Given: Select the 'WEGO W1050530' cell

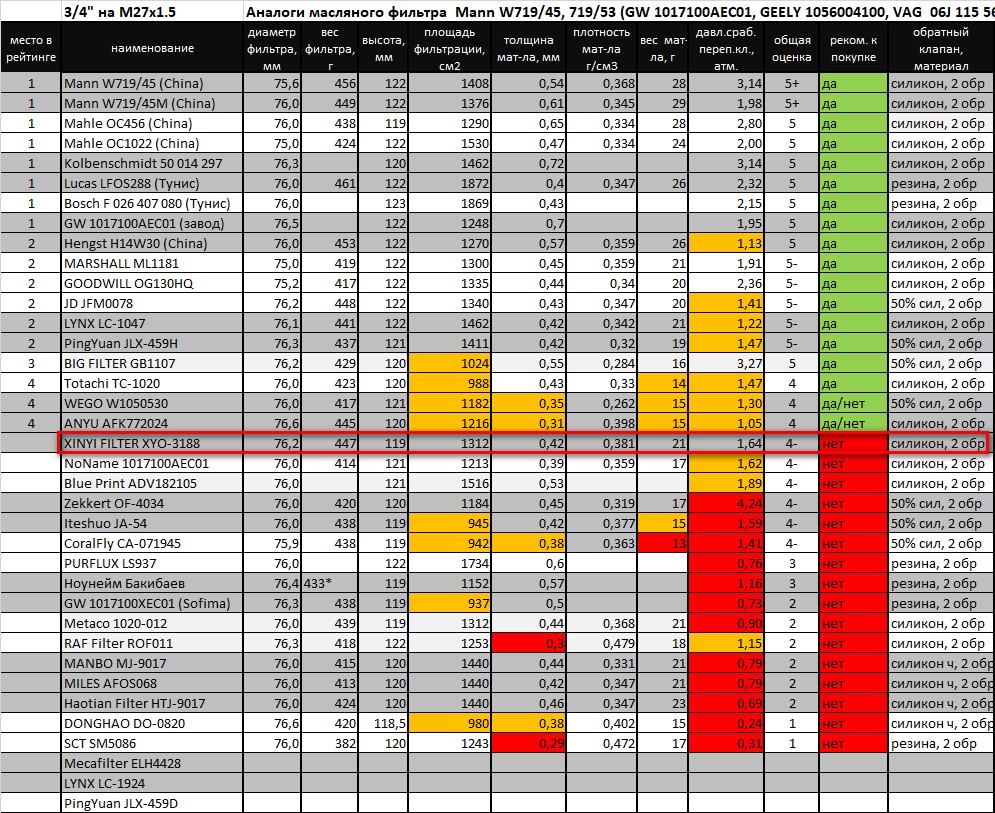Looking at the screenshot, I should point(152,403).
